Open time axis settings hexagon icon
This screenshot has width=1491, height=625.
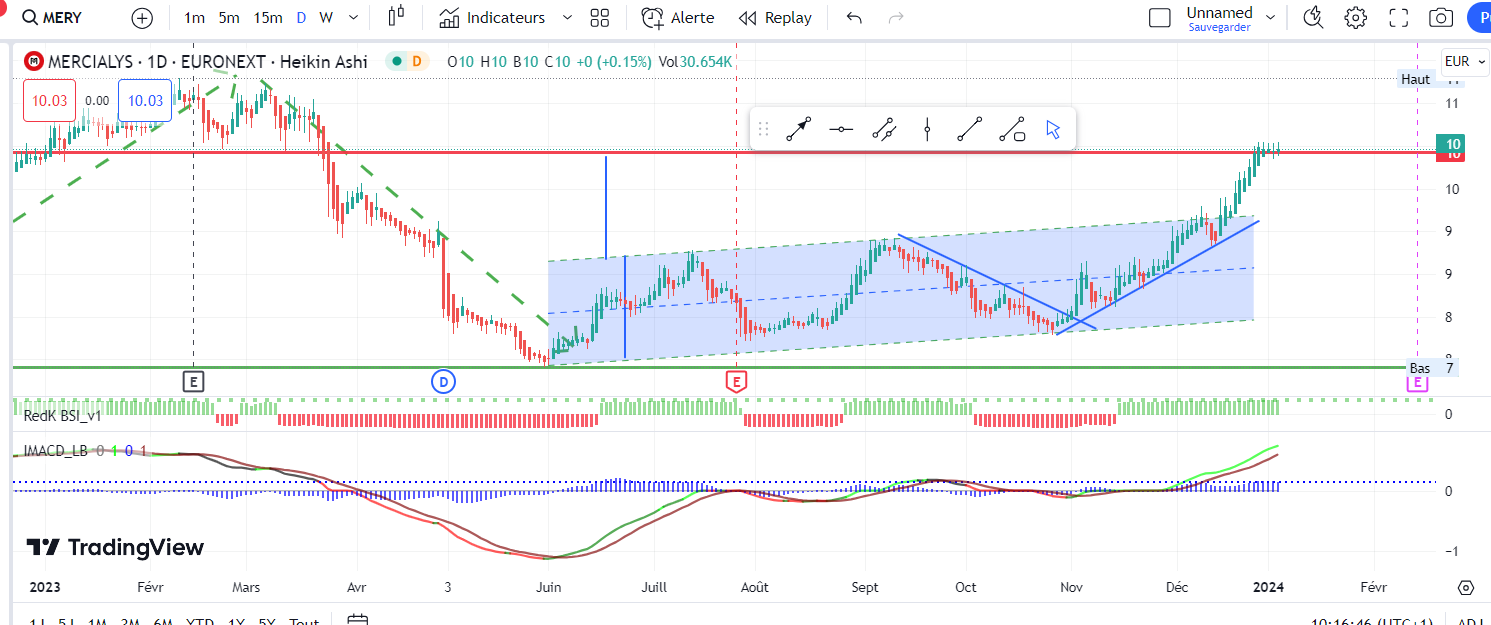tap(1466, 587)
